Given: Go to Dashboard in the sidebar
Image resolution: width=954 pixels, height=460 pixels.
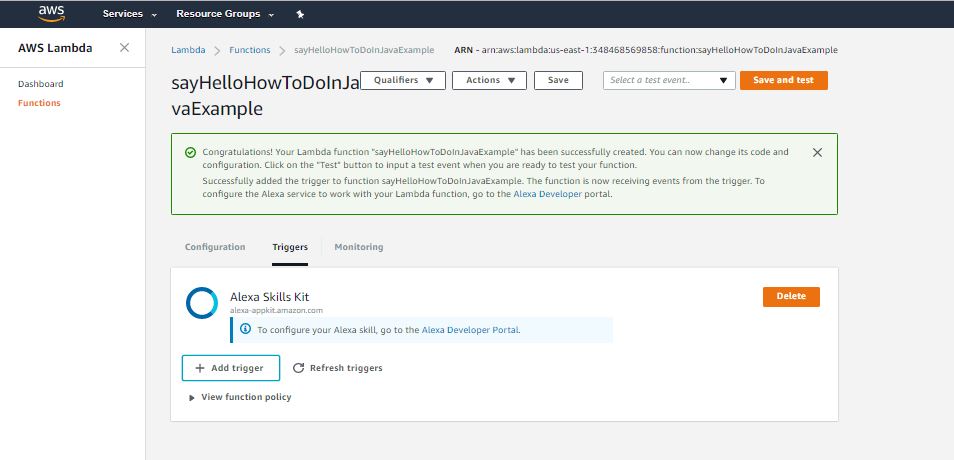Looking at the screenshot, I should [41, 84].
